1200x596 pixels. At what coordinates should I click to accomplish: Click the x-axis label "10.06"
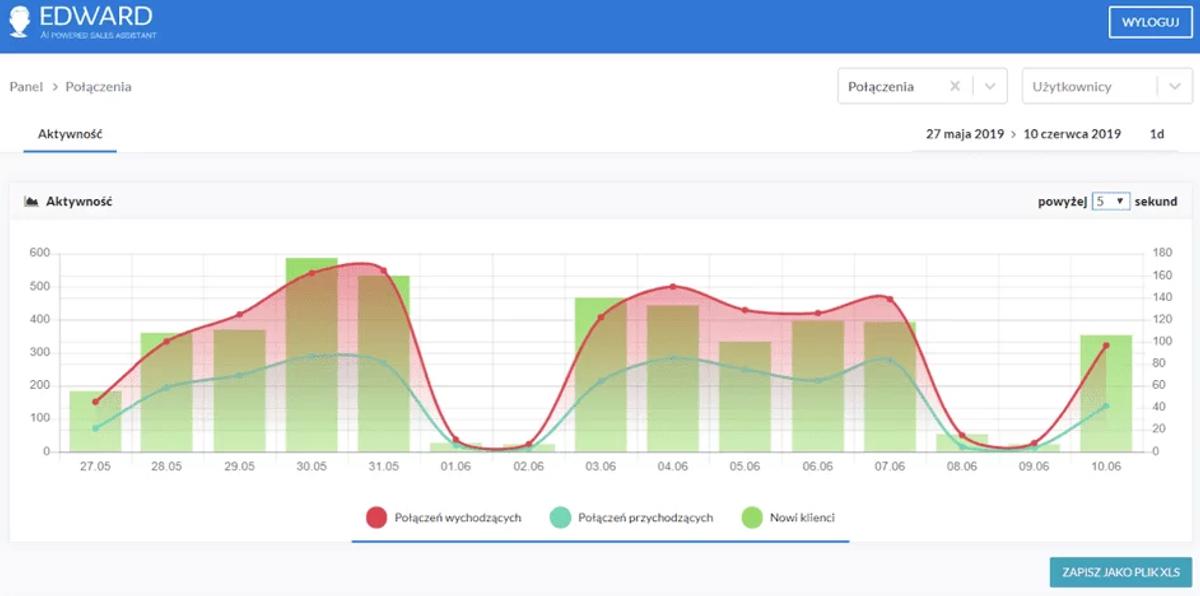pyautogui.click(x=1106, y=466)
